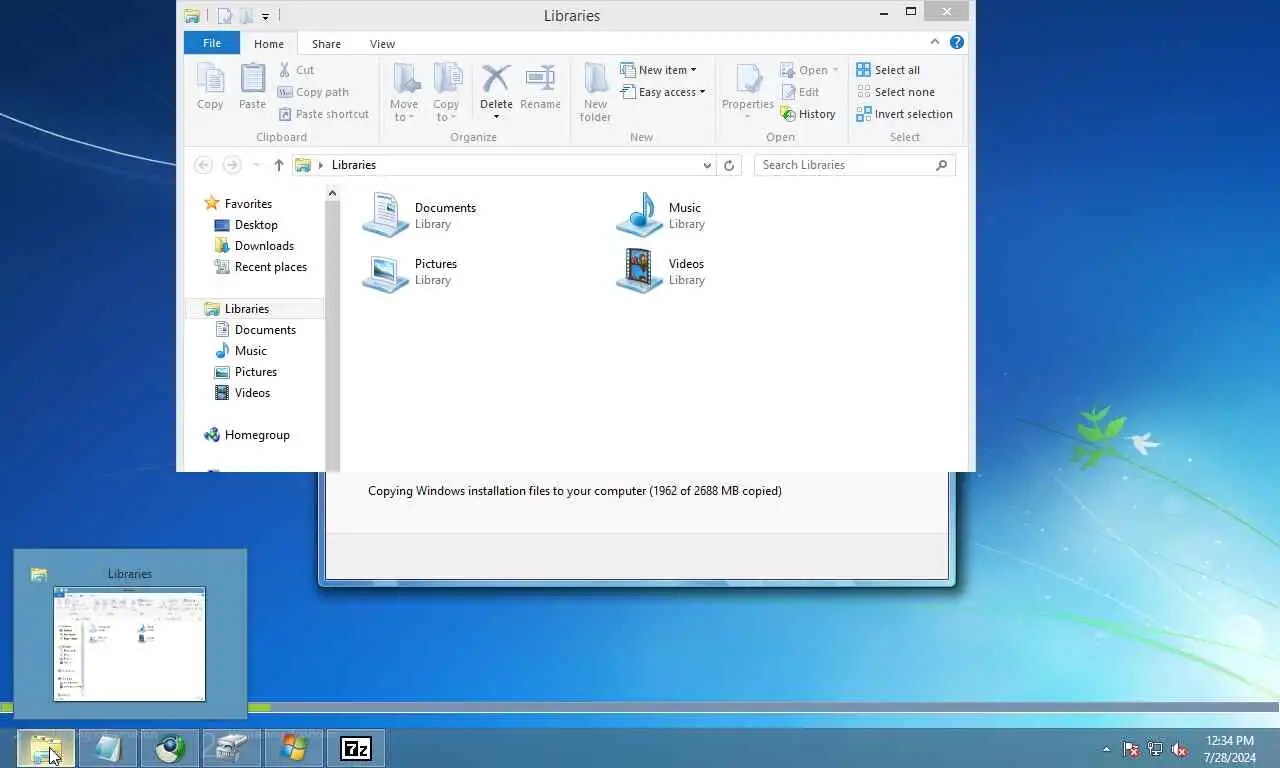Click the network tray icon
Image resolution: width=1280 pixels, height=768 pixels.
coord(1155,749)
